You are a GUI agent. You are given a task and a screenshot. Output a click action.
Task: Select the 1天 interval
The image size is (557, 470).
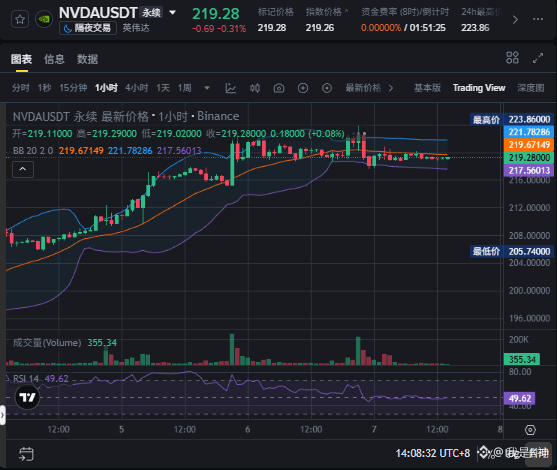[x=163, y=88]
